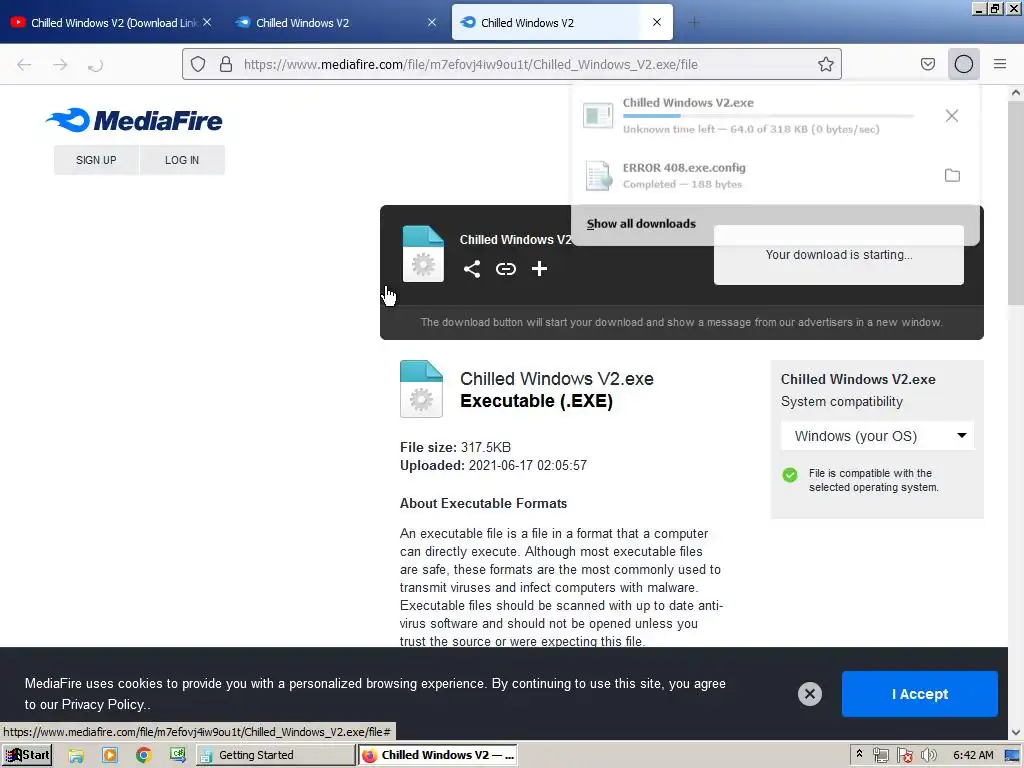Click the Start button

[27, 756]
